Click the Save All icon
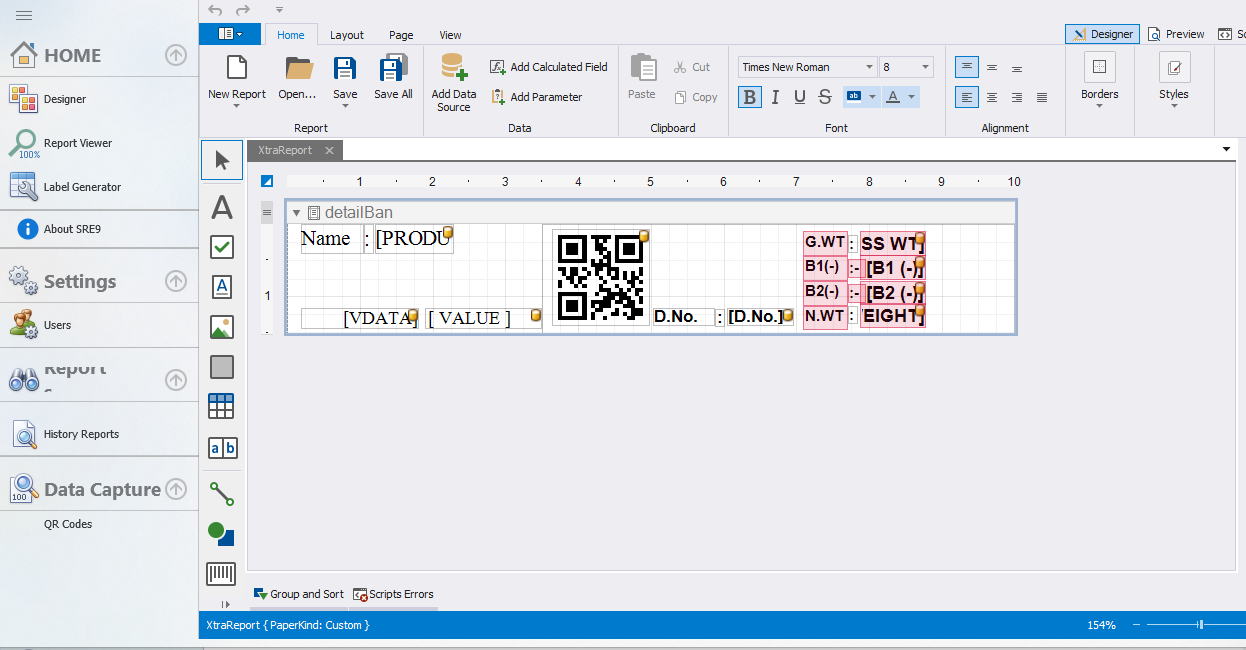This screenshot has height=650, width=1246. pos(393,70)
